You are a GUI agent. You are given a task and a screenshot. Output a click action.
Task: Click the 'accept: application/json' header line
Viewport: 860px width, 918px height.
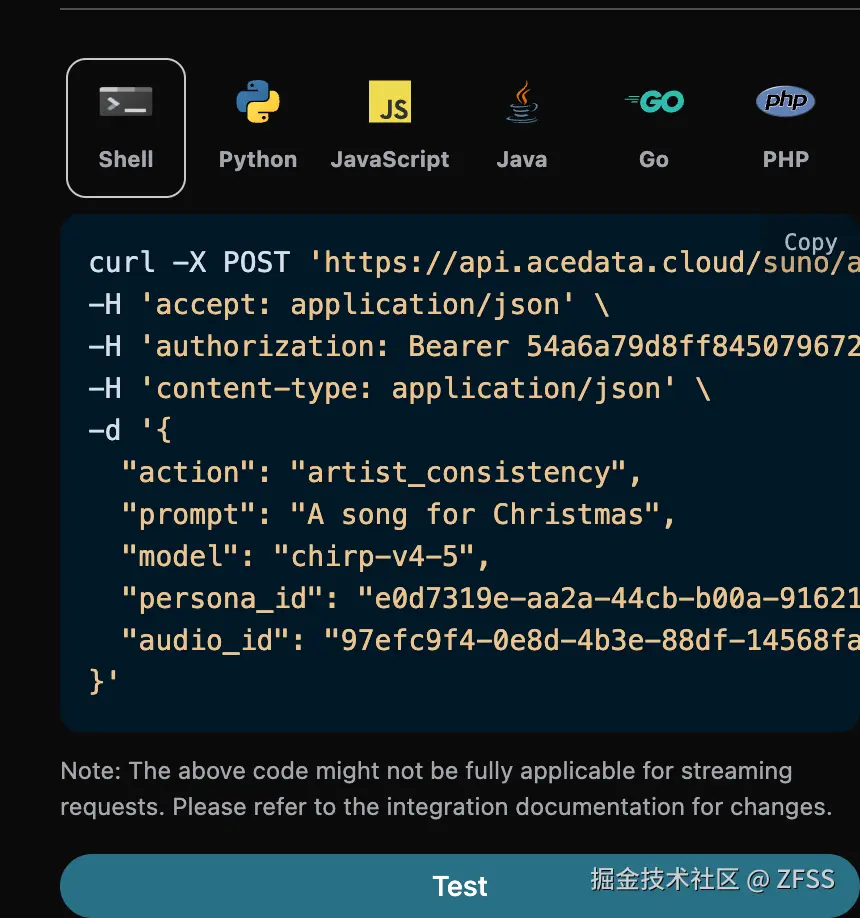[x=349, y=305]
